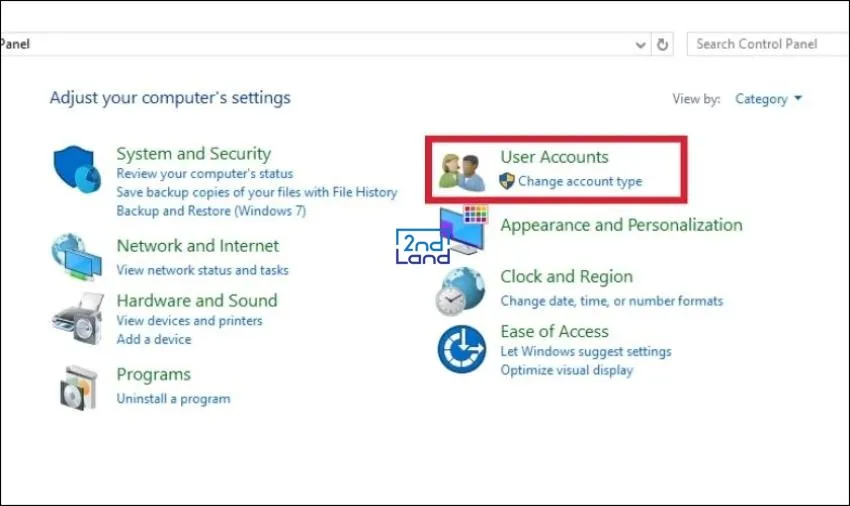This screenshot has width=850, height=506.
Task: Click Optimize visual display link
Action: (x=566, y=370)
